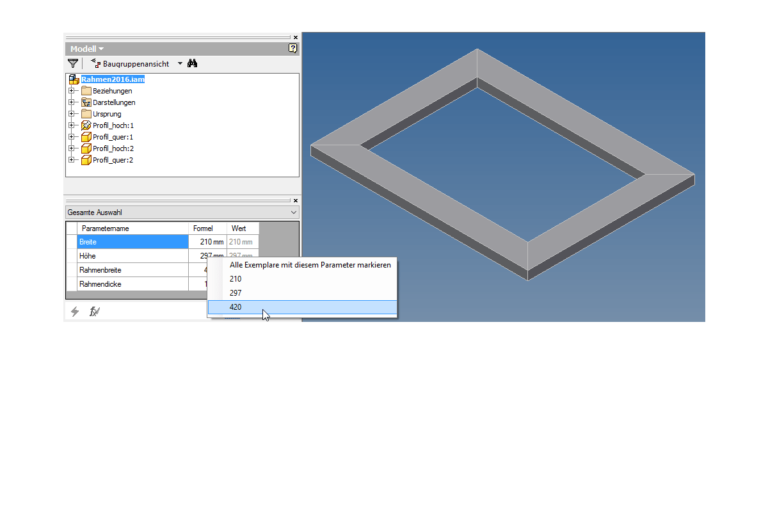Pick value 420 from context menu
Image resolution: width=768 pixels, height=512 pixels.
point(302,307)
